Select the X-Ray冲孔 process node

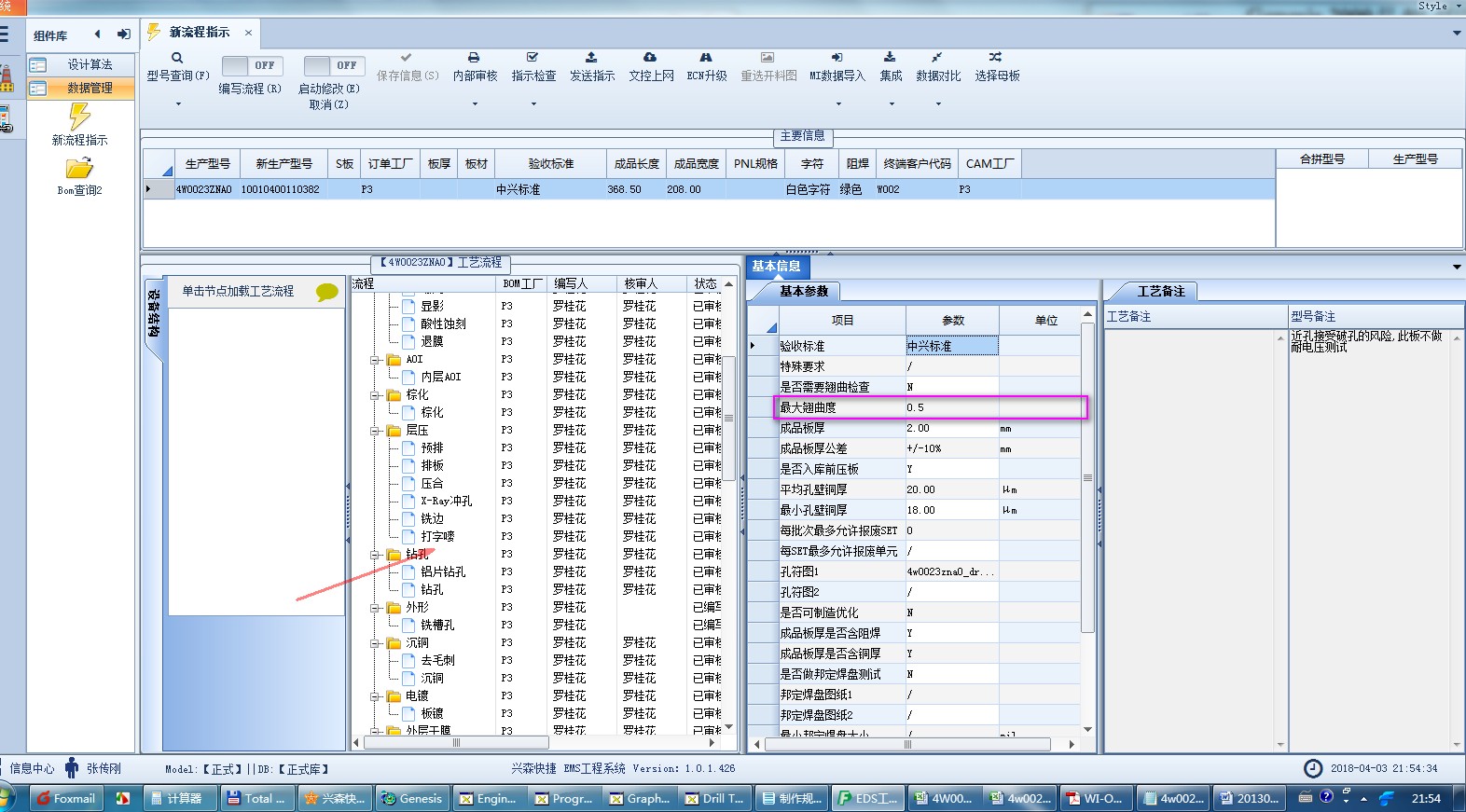coord(446,501)
